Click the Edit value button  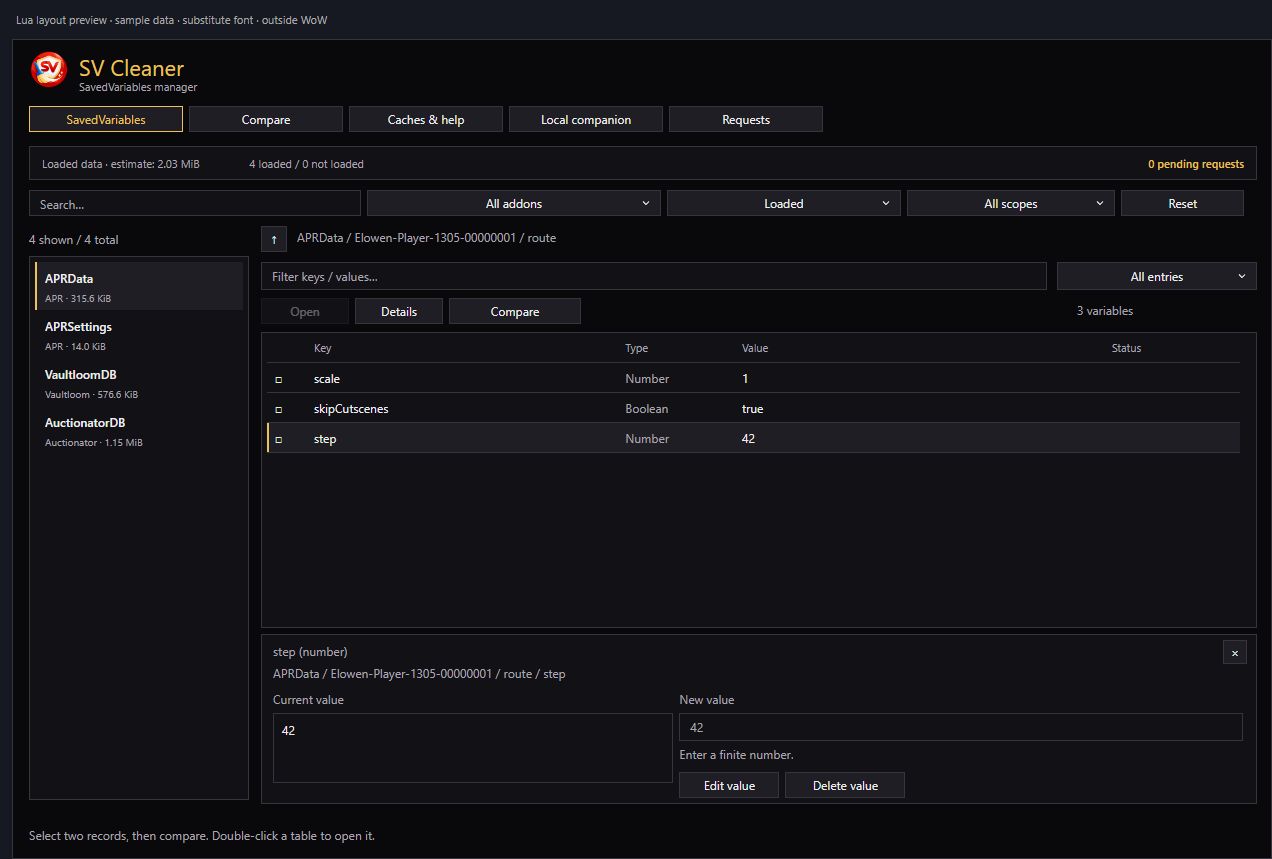coord(729,785)
